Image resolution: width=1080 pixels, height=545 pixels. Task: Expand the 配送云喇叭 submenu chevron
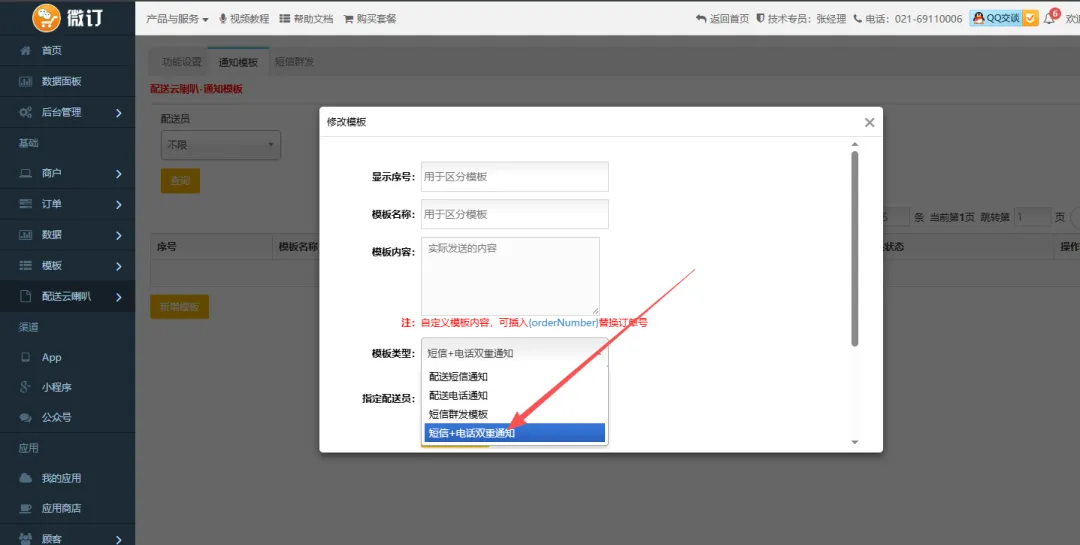[118, 297]
